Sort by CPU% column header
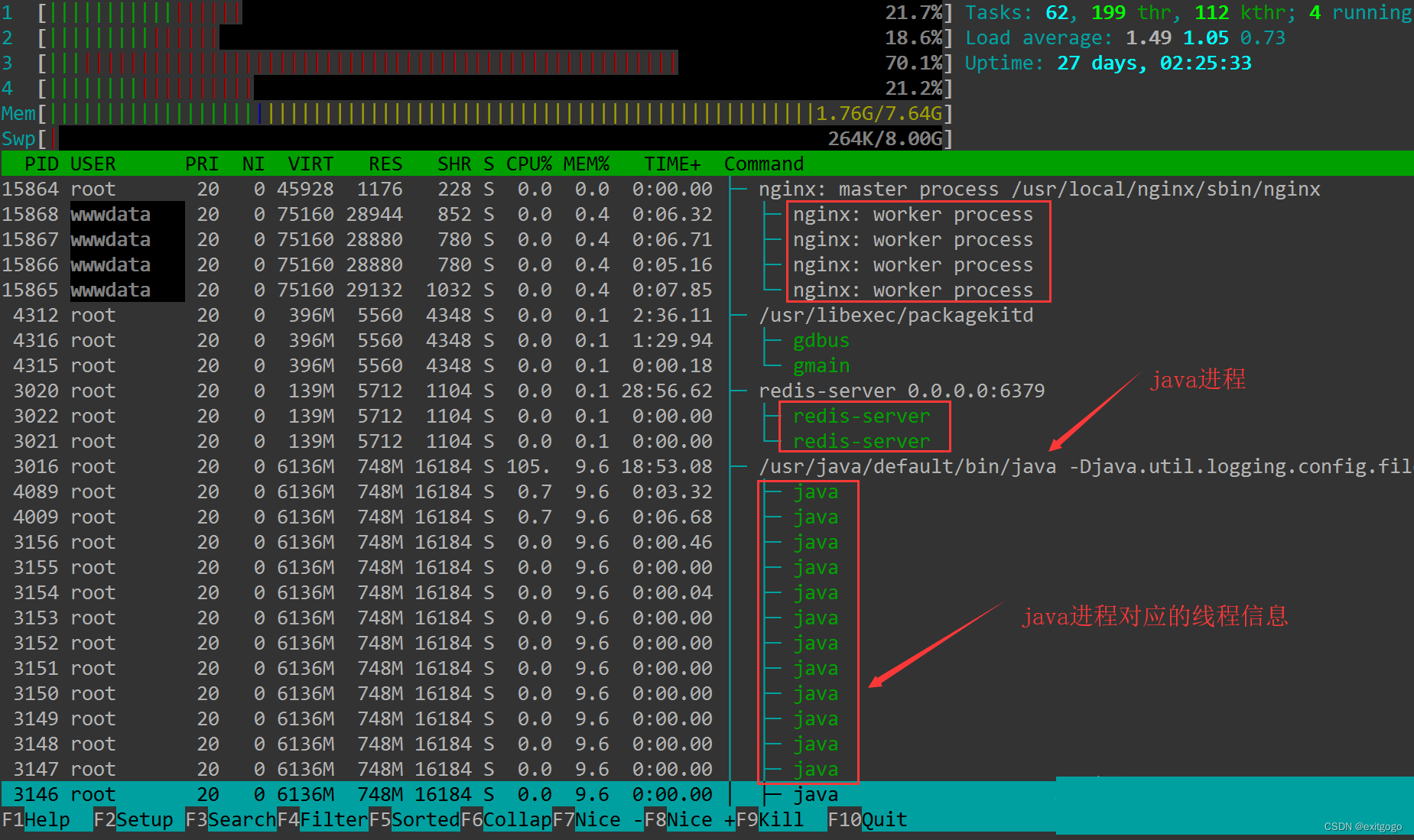The width and height of the screenshot is (1414, 840). (528, 164)
